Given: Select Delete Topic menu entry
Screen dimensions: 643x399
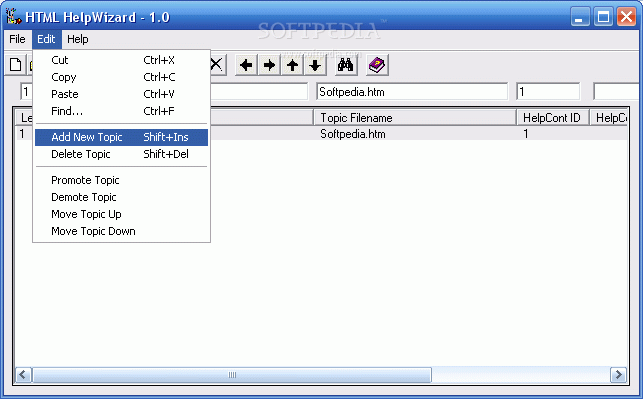Looking at the screenshot, I should point(121,154).
